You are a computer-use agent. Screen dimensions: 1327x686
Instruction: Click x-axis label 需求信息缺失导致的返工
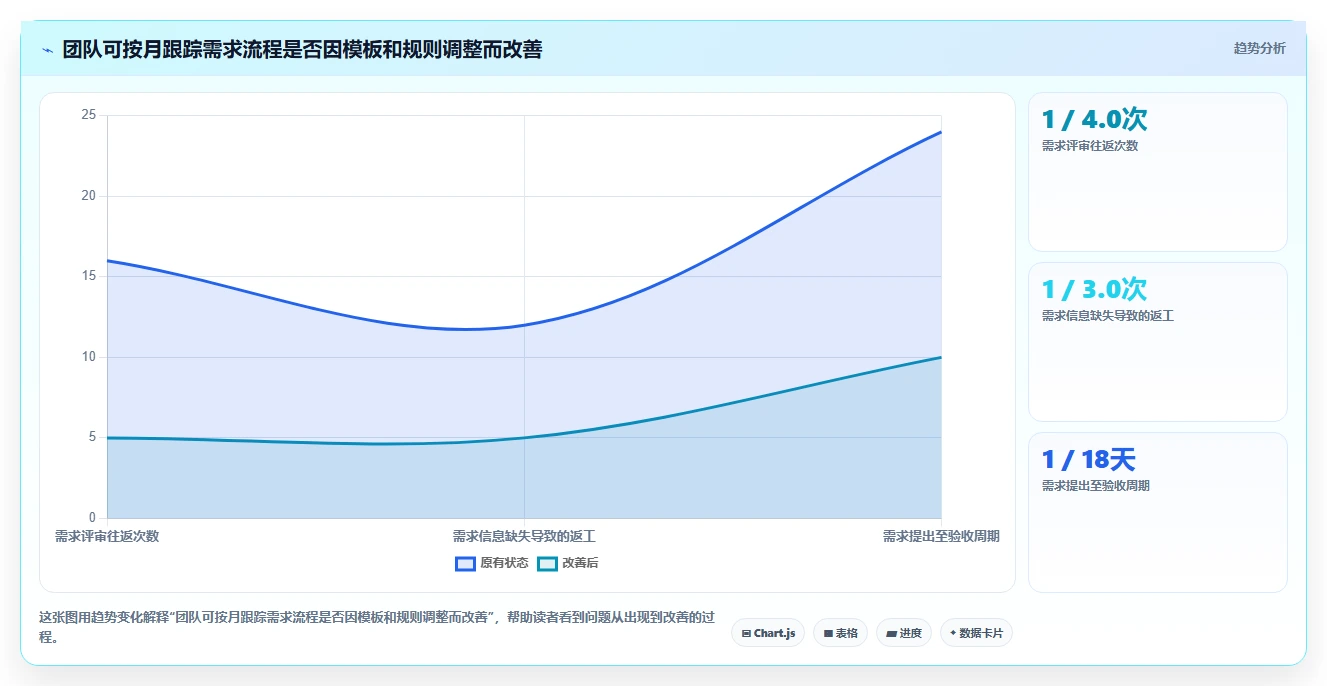coord(524,536)
